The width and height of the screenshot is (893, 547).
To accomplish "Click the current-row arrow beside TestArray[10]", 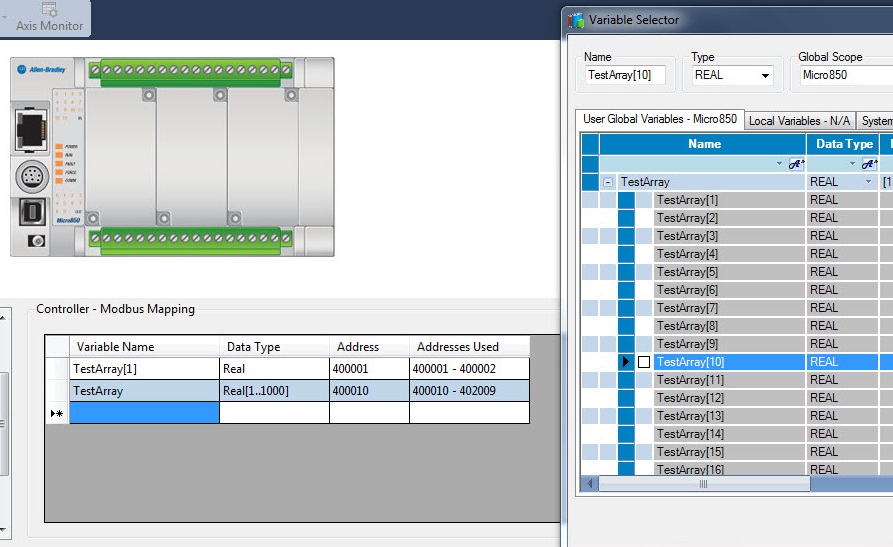I will [x=626, y=362].
